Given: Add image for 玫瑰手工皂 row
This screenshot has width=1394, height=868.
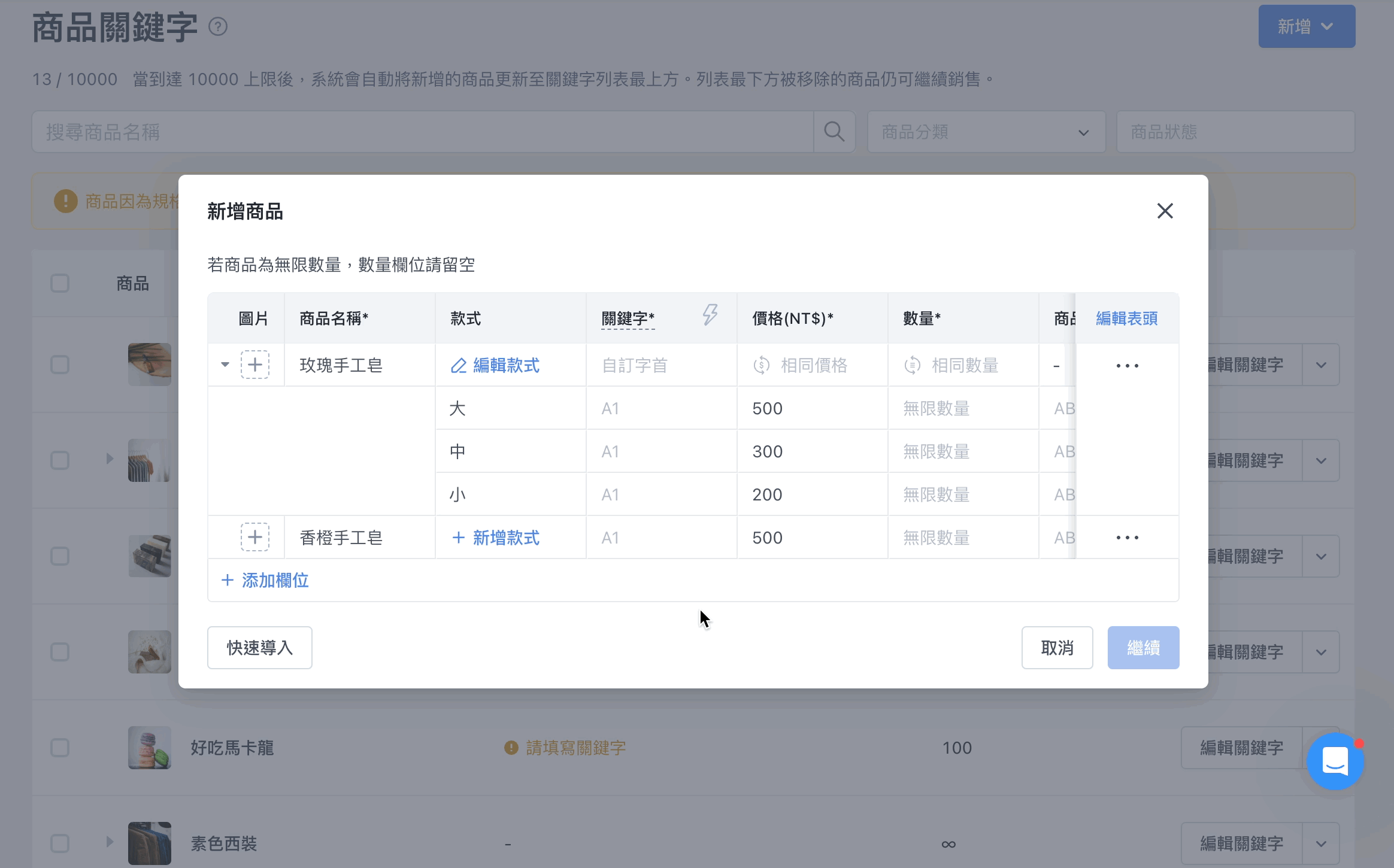Looking at the screenshot, I should point(255,365).
